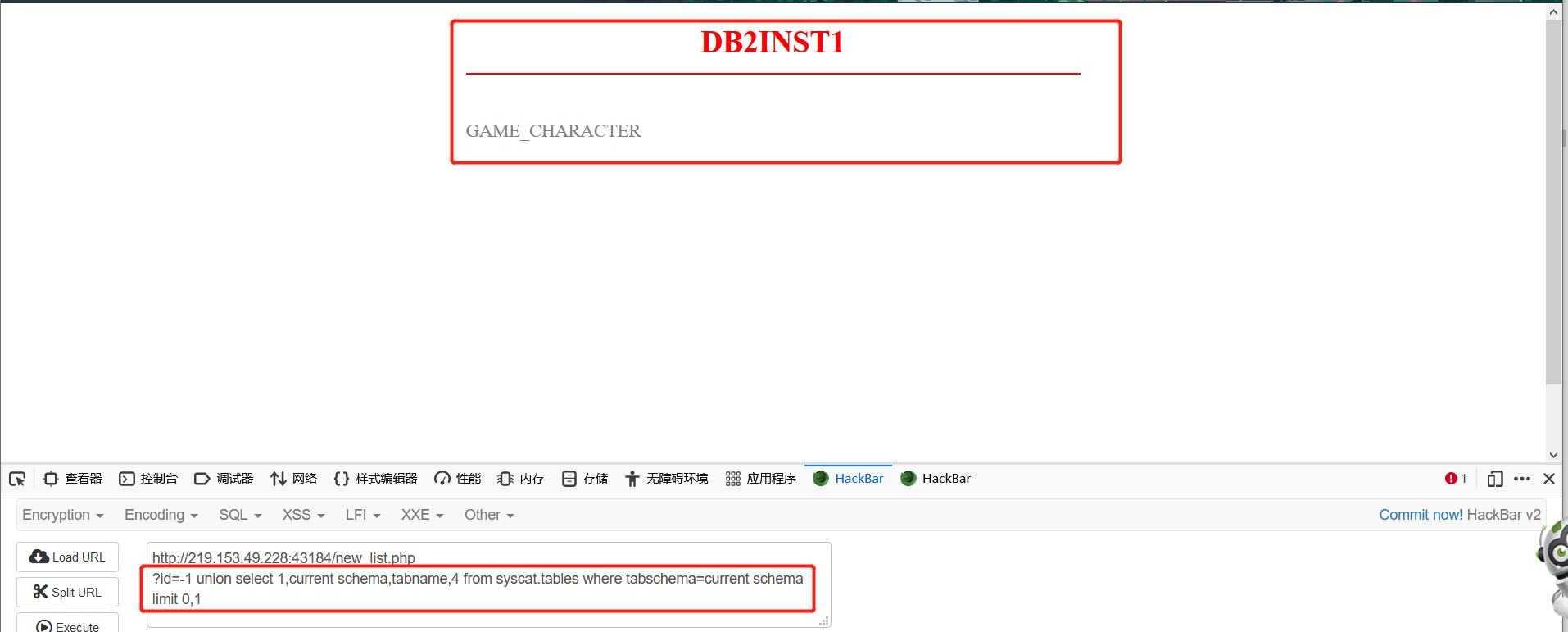This screenshot has width=1568, height=632.
Task: Click the textarea resize grip corner
Action: 824,621
